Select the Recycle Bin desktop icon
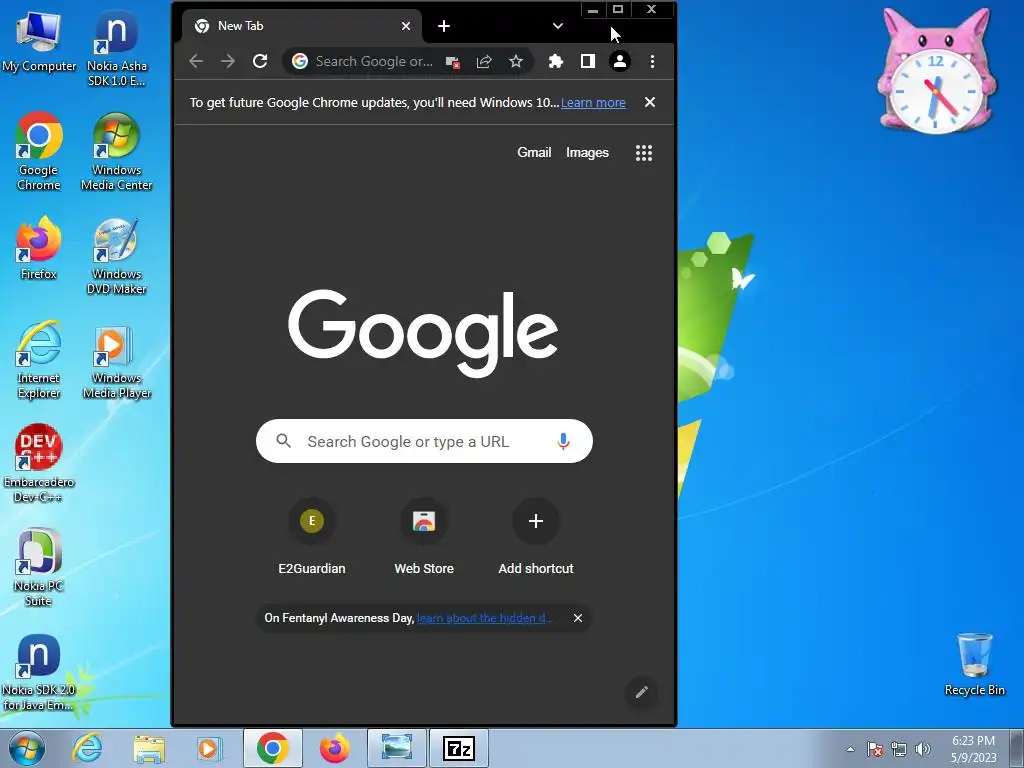 coord(974,664)
